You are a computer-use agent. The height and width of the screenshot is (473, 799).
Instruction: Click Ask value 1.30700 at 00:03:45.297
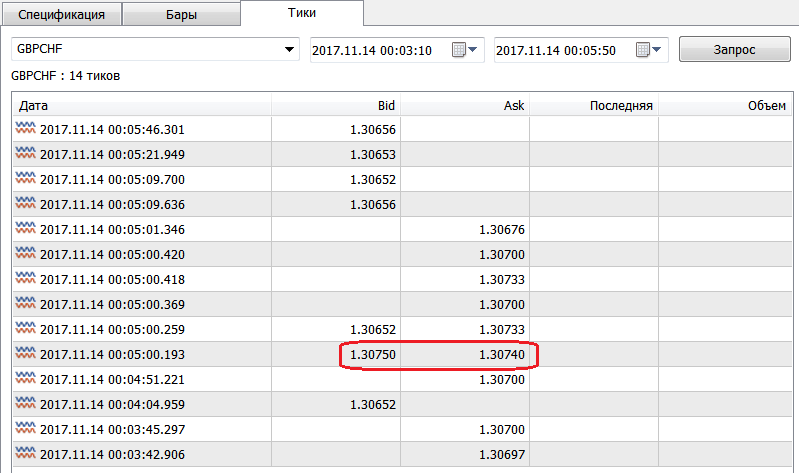(x=501, y=429)
